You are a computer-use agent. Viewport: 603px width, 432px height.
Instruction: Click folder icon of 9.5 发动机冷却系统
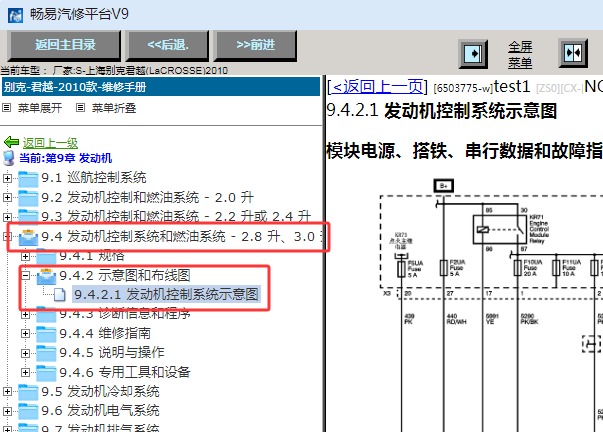click(28, 392)
